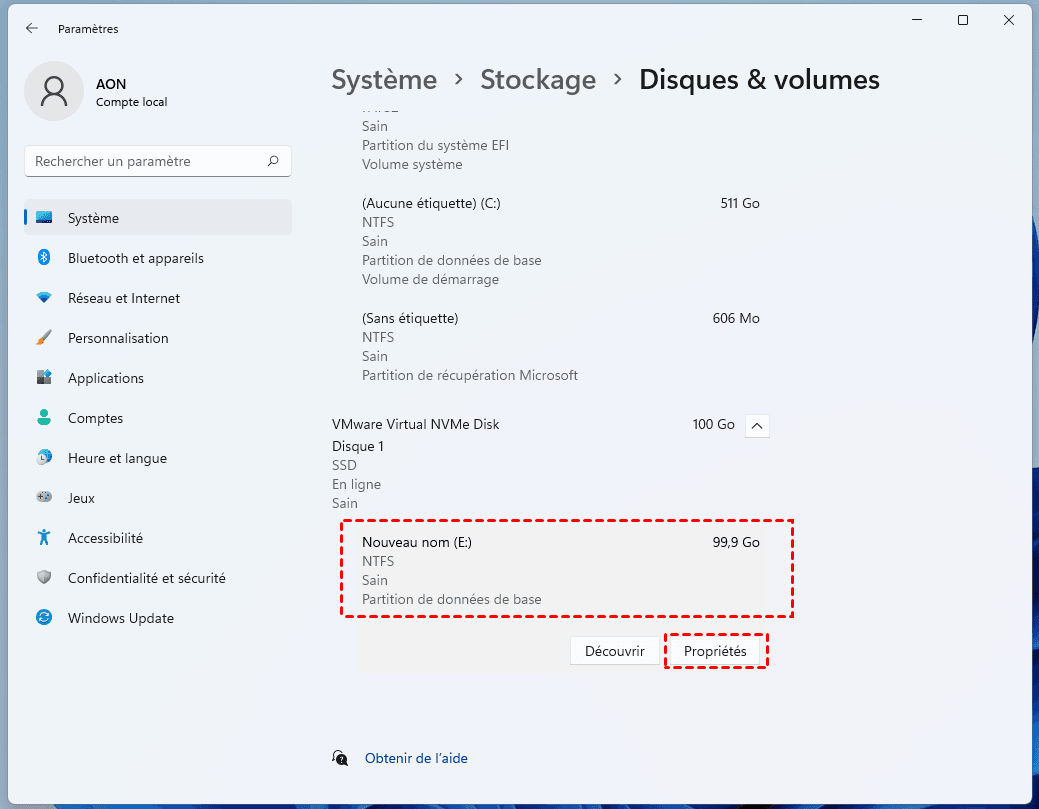Click the Propriétés button

point(715,651)
